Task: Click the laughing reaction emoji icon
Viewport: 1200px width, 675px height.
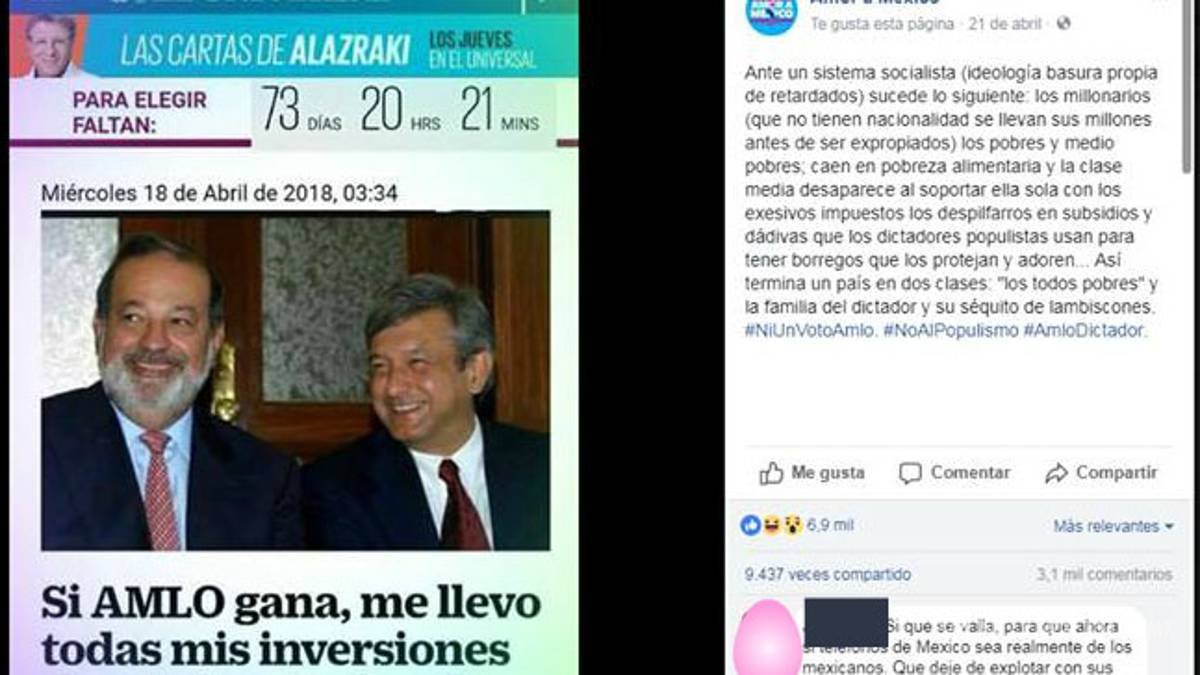Action: click(771, 526)
